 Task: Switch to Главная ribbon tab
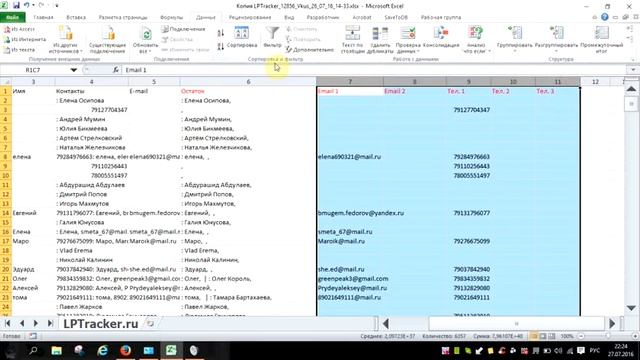pos(43,18)
